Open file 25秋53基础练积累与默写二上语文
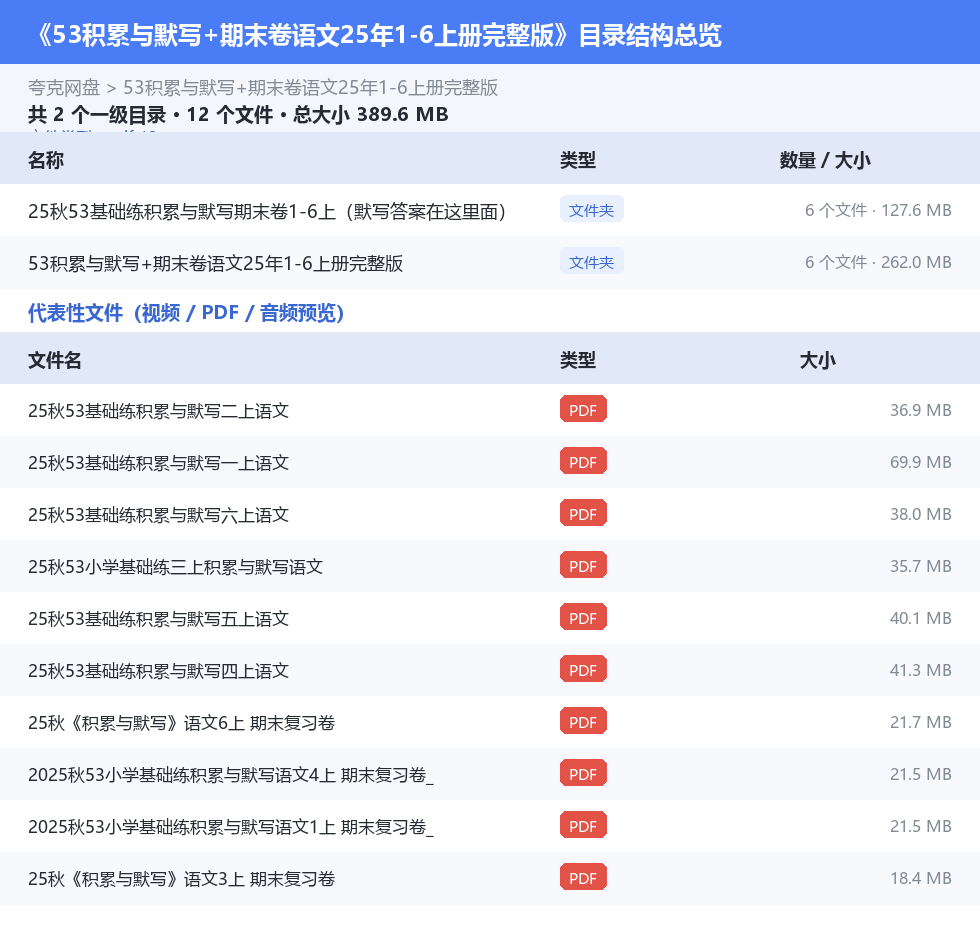Screen dimensions: 980x936 pos(158,411)
